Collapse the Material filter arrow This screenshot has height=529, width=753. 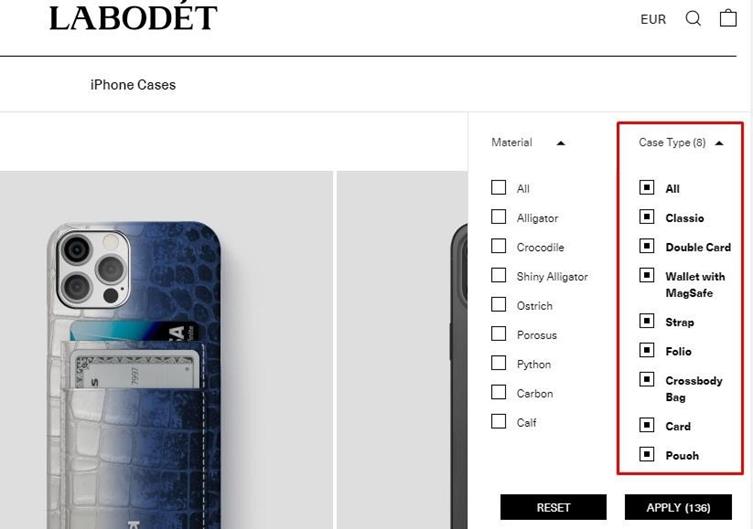click(x=560, y=143)
